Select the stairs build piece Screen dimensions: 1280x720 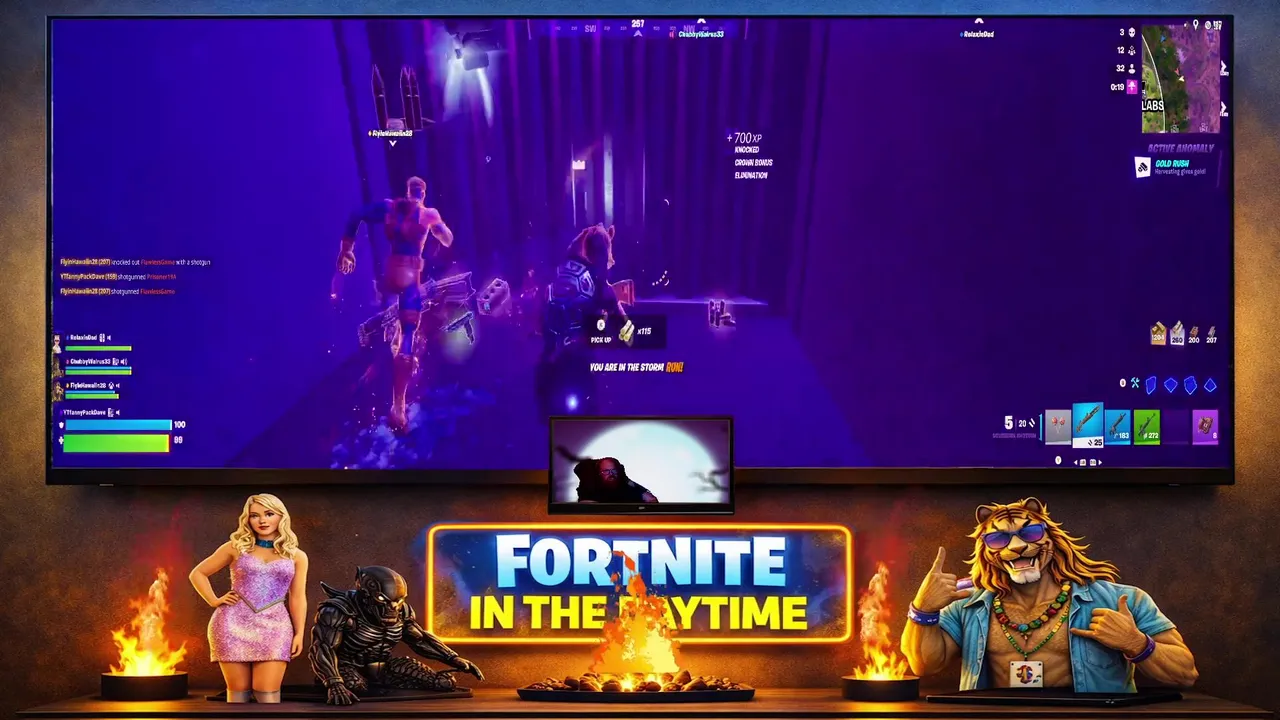(x=1190, y=385)
